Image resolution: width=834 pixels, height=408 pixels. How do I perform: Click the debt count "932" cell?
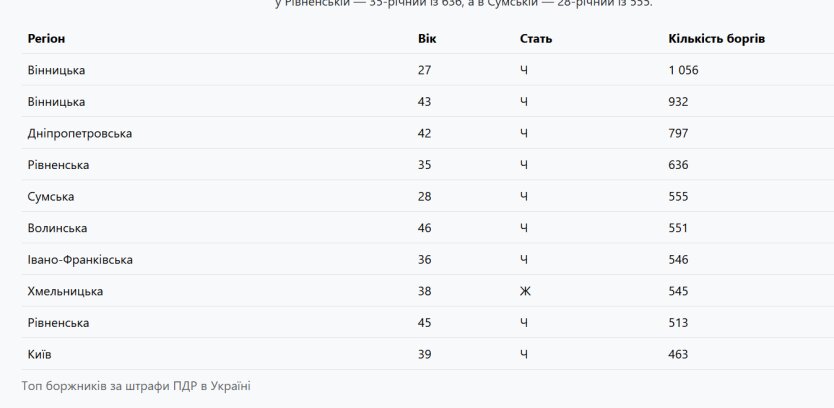pos(679,102)
